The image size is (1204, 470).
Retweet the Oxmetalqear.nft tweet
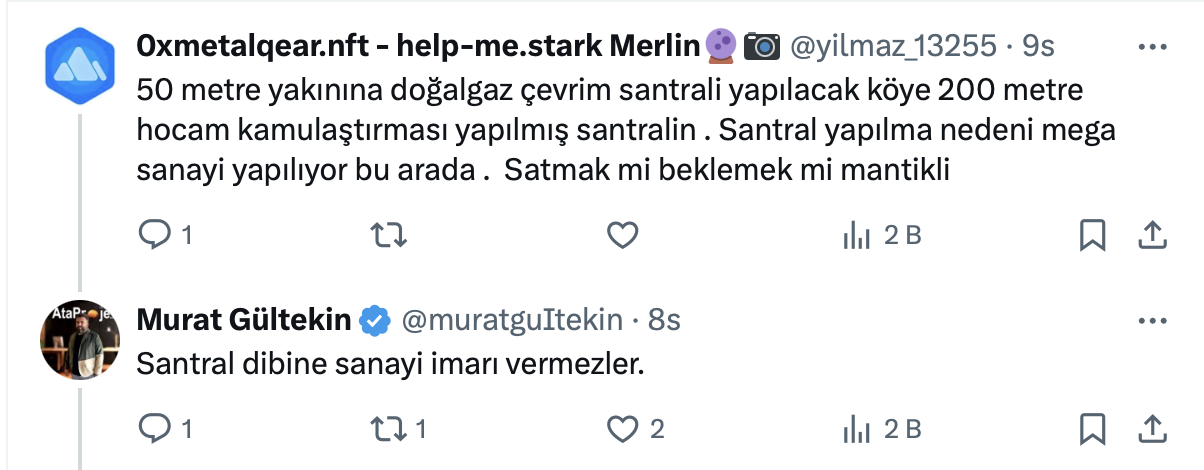(x=387, y=235)
